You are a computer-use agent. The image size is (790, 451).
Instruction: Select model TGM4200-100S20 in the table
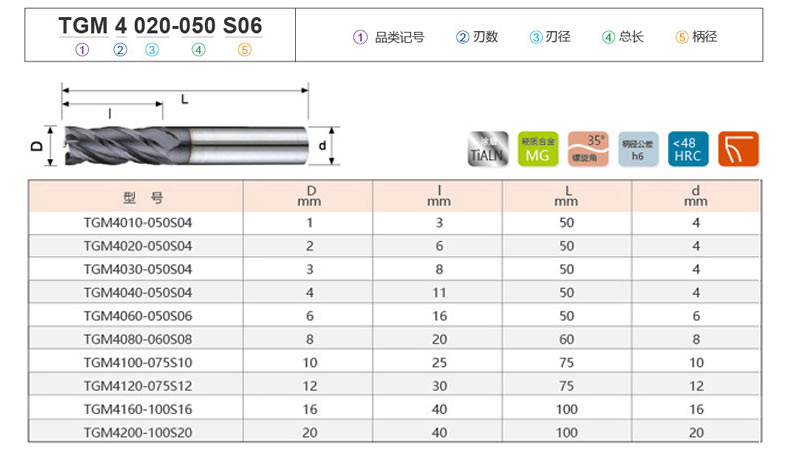pos(138,432)
